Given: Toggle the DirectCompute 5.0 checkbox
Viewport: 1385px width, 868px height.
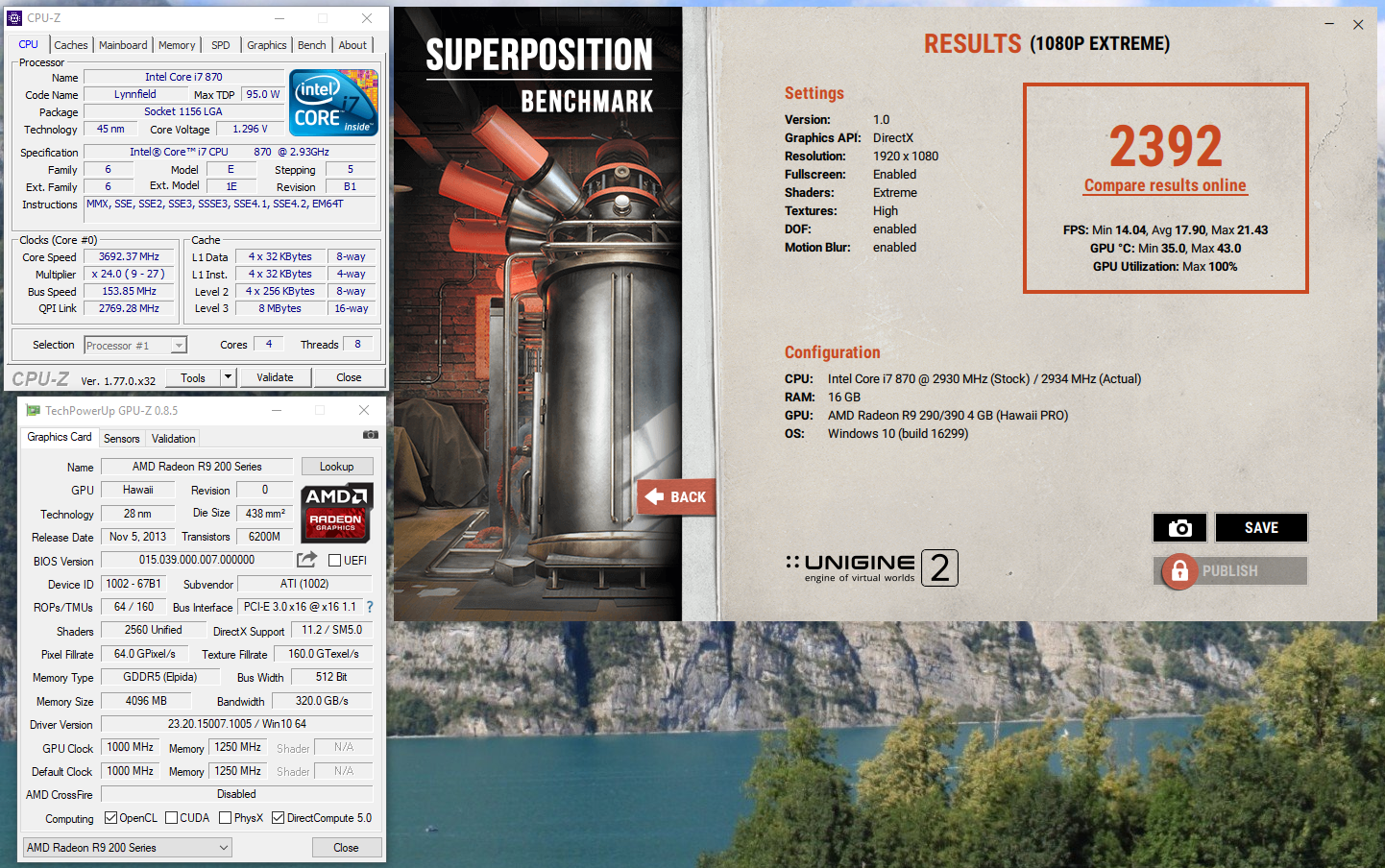Looking at the screenshot, I should 278,818.
